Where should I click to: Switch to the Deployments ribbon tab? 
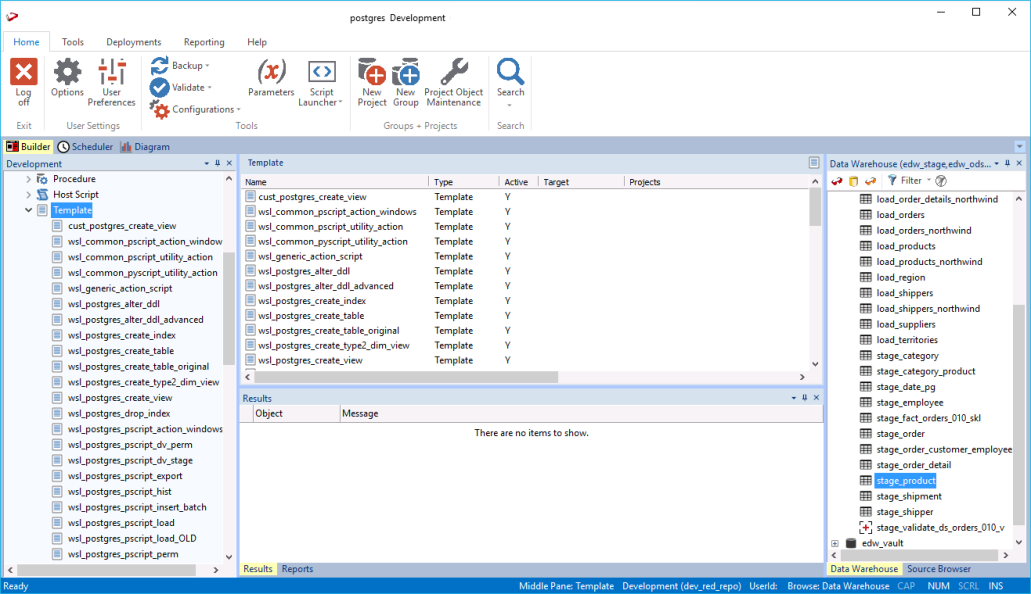pos(133,42)
